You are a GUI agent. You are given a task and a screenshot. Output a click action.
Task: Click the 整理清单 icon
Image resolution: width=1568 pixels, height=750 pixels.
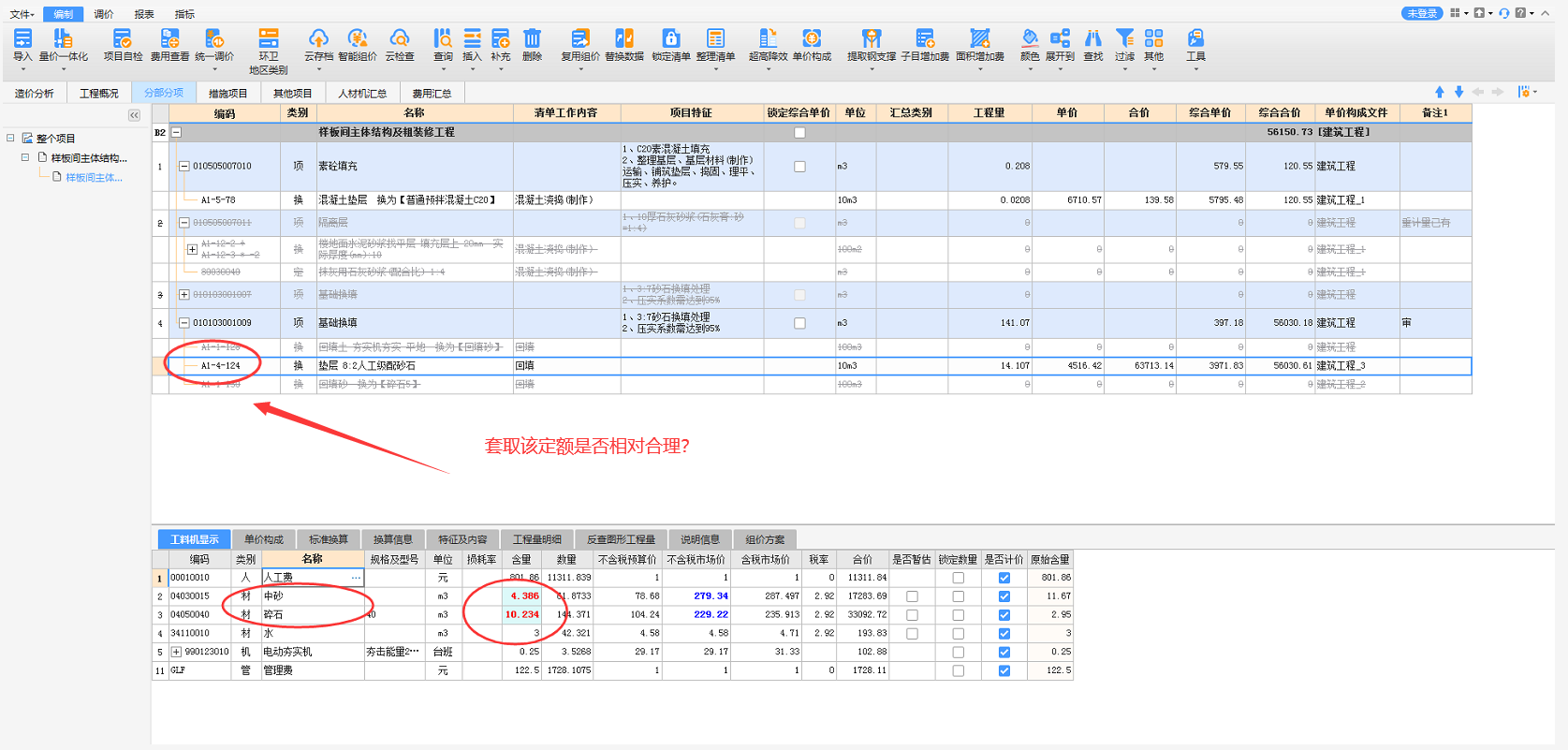[715, 38]
